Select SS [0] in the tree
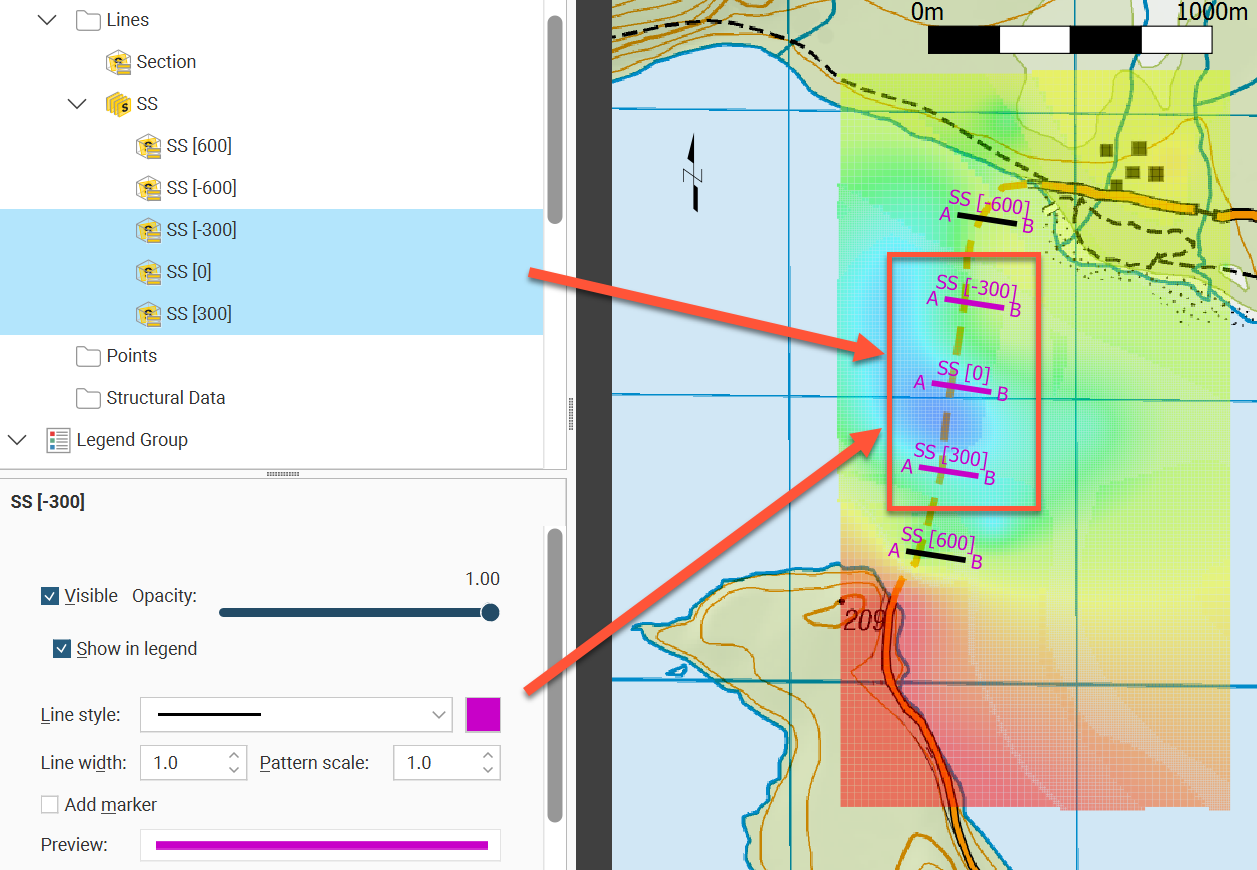Screen dimensions: 1257x870 (188, 272)
